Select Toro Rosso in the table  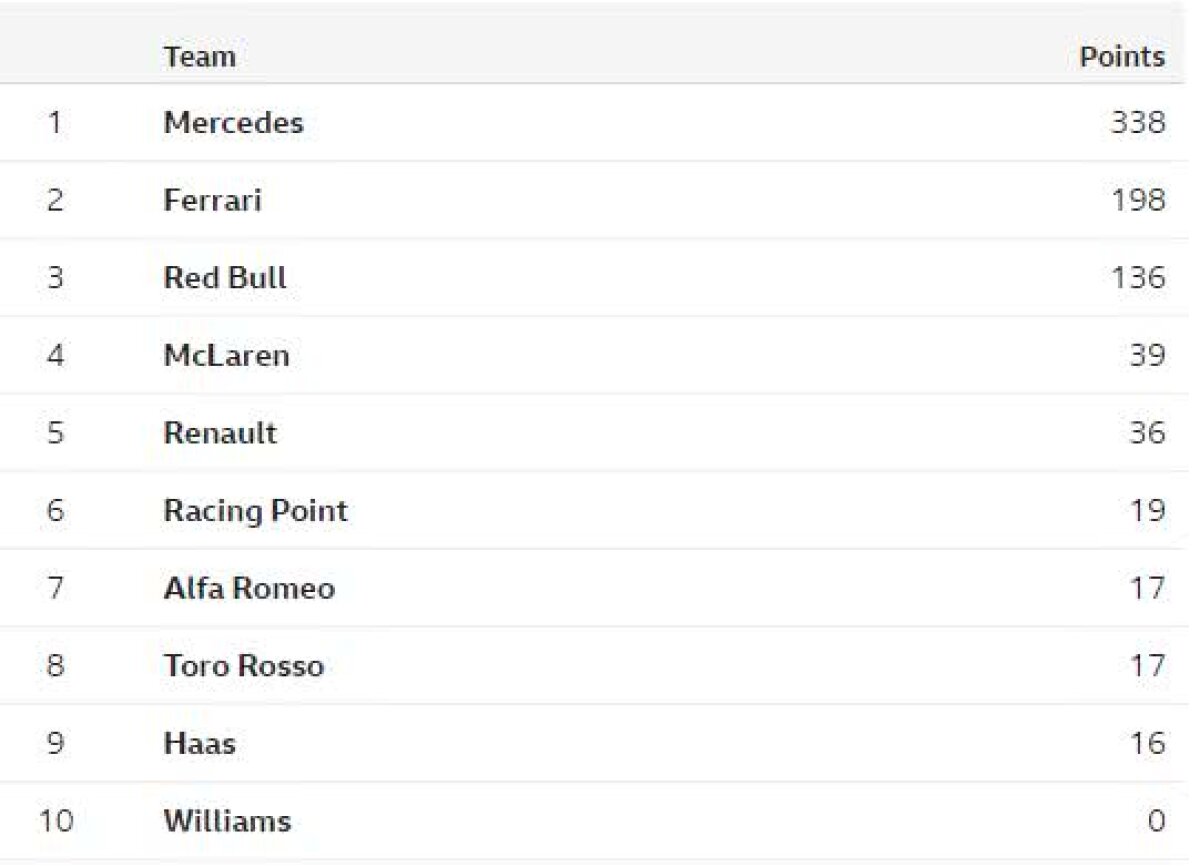point(243,666)
